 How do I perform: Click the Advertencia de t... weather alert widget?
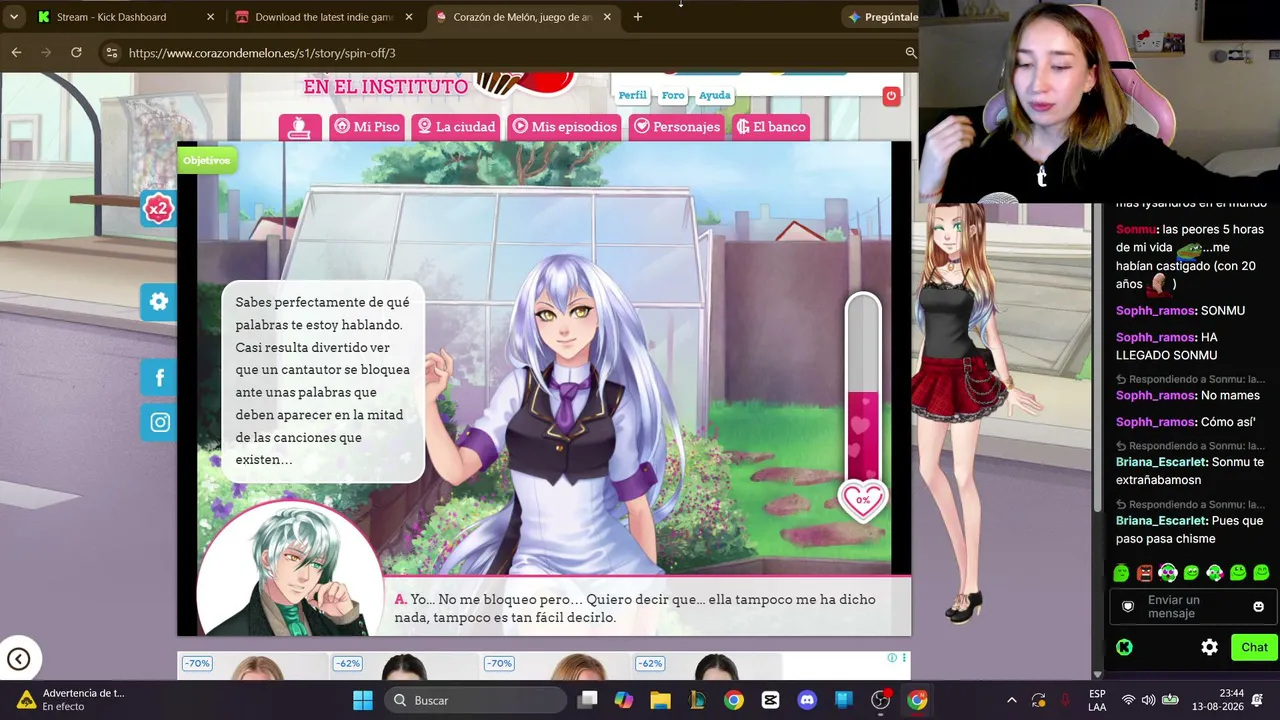[x=70, y=700]
